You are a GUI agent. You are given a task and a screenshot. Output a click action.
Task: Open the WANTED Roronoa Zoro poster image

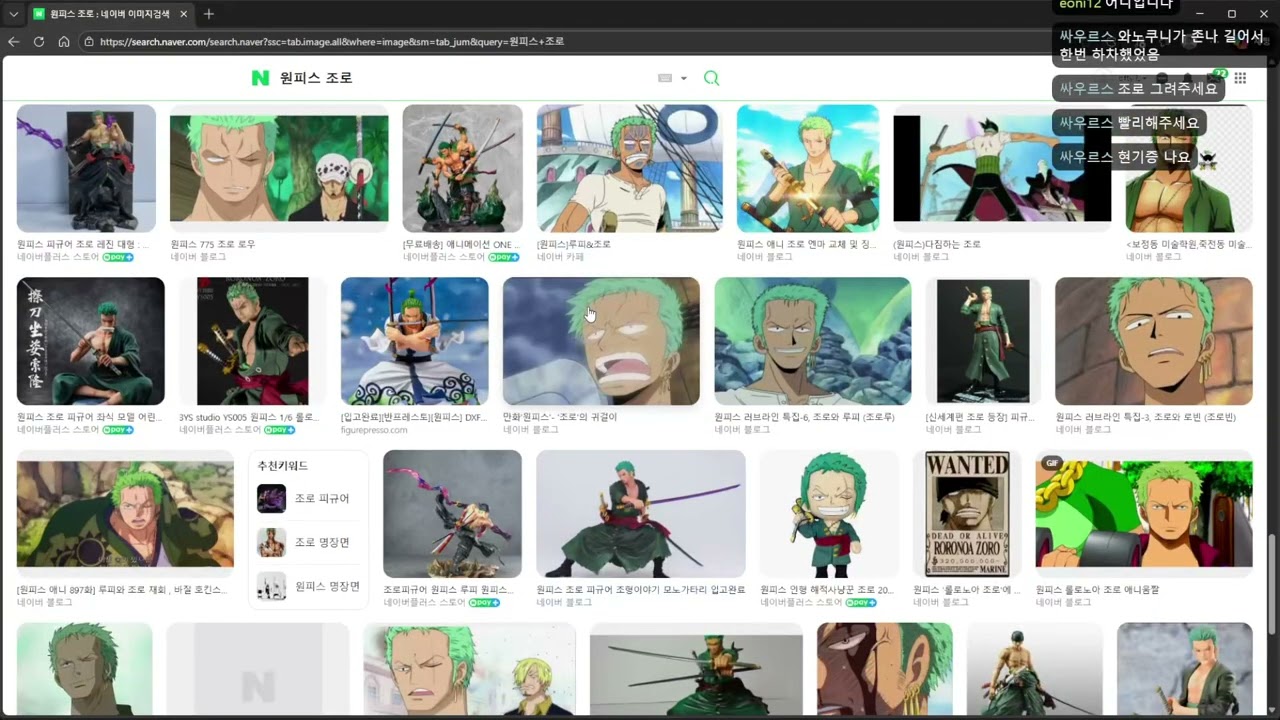coord(967,514)
